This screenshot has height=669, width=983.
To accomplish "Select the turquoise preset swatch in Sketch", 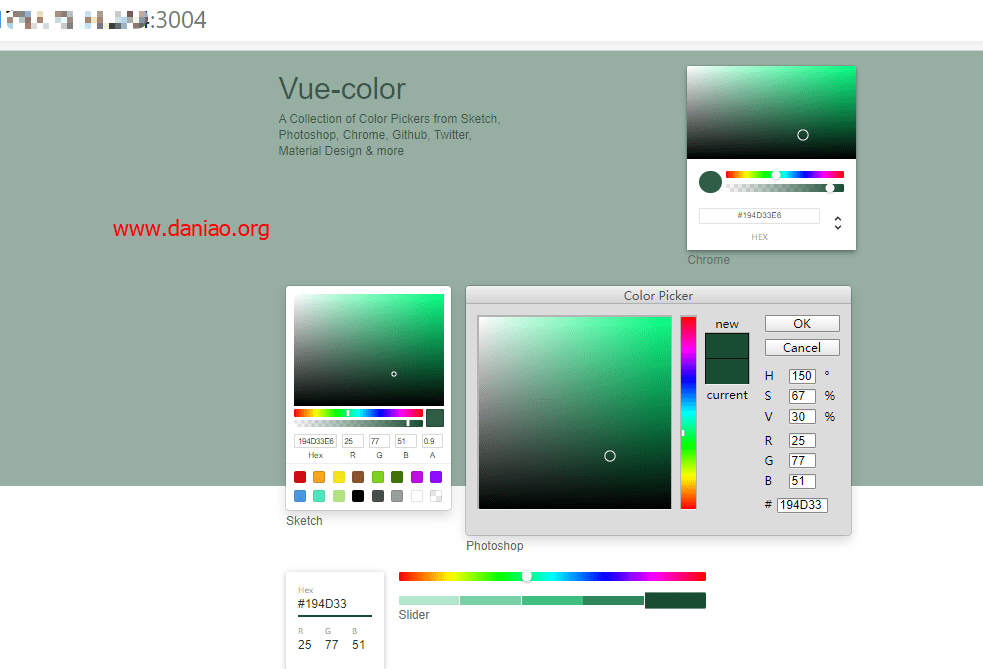I will [319, 496].
